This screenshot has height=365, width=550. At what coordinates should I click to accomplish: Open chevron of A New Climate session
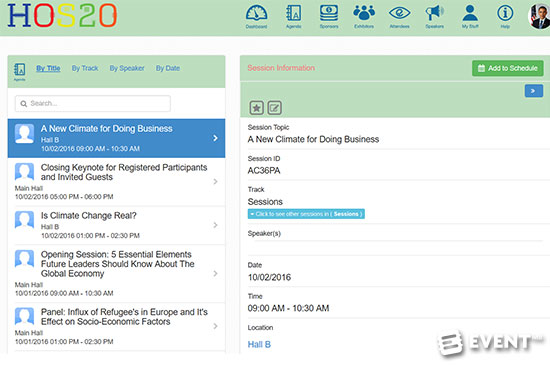pos(215,138)
